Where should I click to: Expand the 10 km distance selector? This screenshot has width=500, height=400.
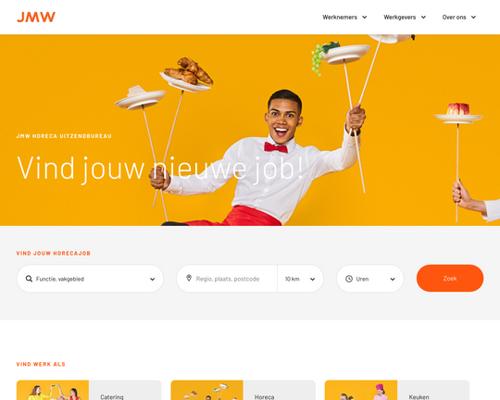point(300,279)
